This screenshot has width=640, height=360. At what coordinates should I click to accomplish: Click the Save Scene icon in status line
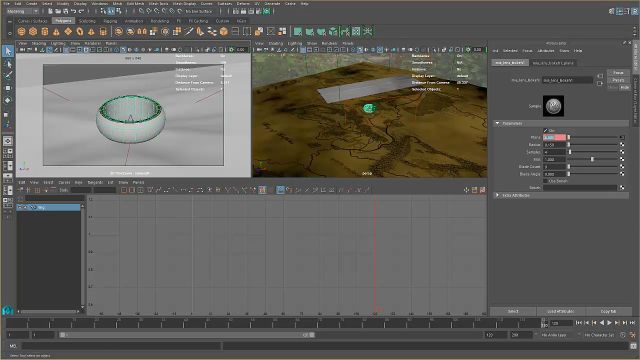65,11
